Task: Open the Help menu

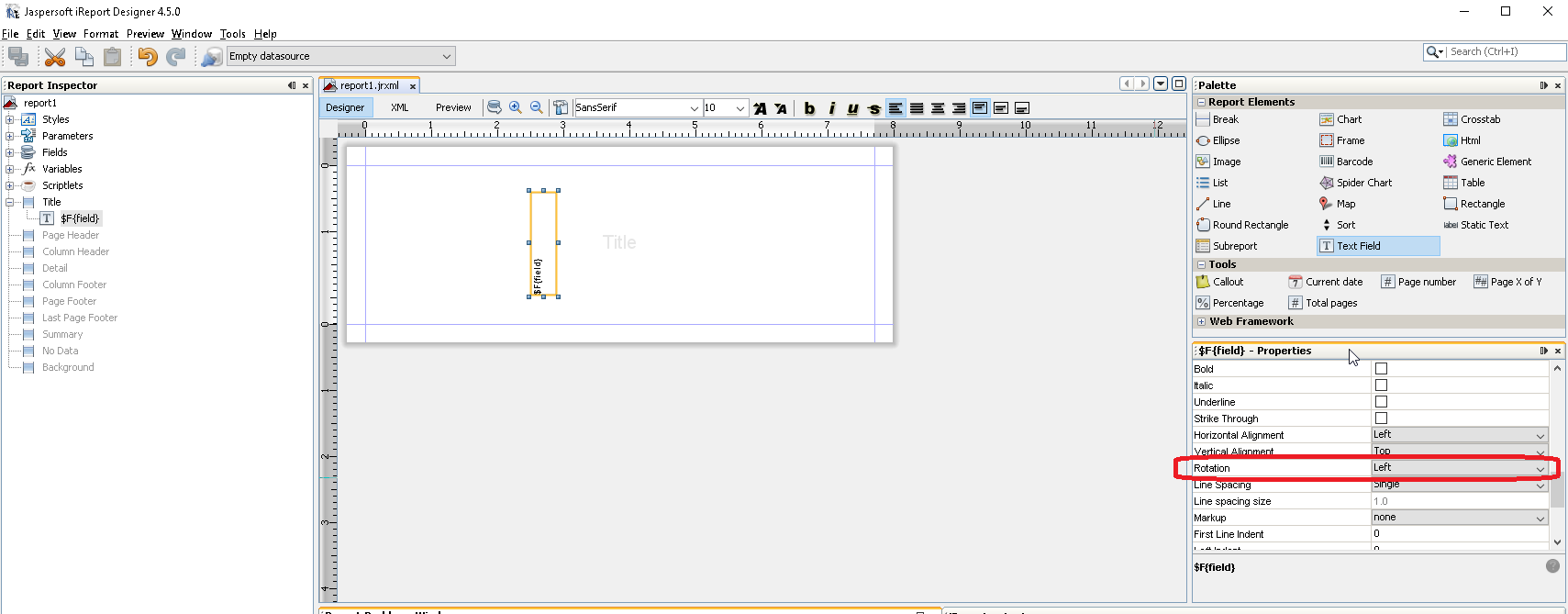Action: (x=265, y=34)
